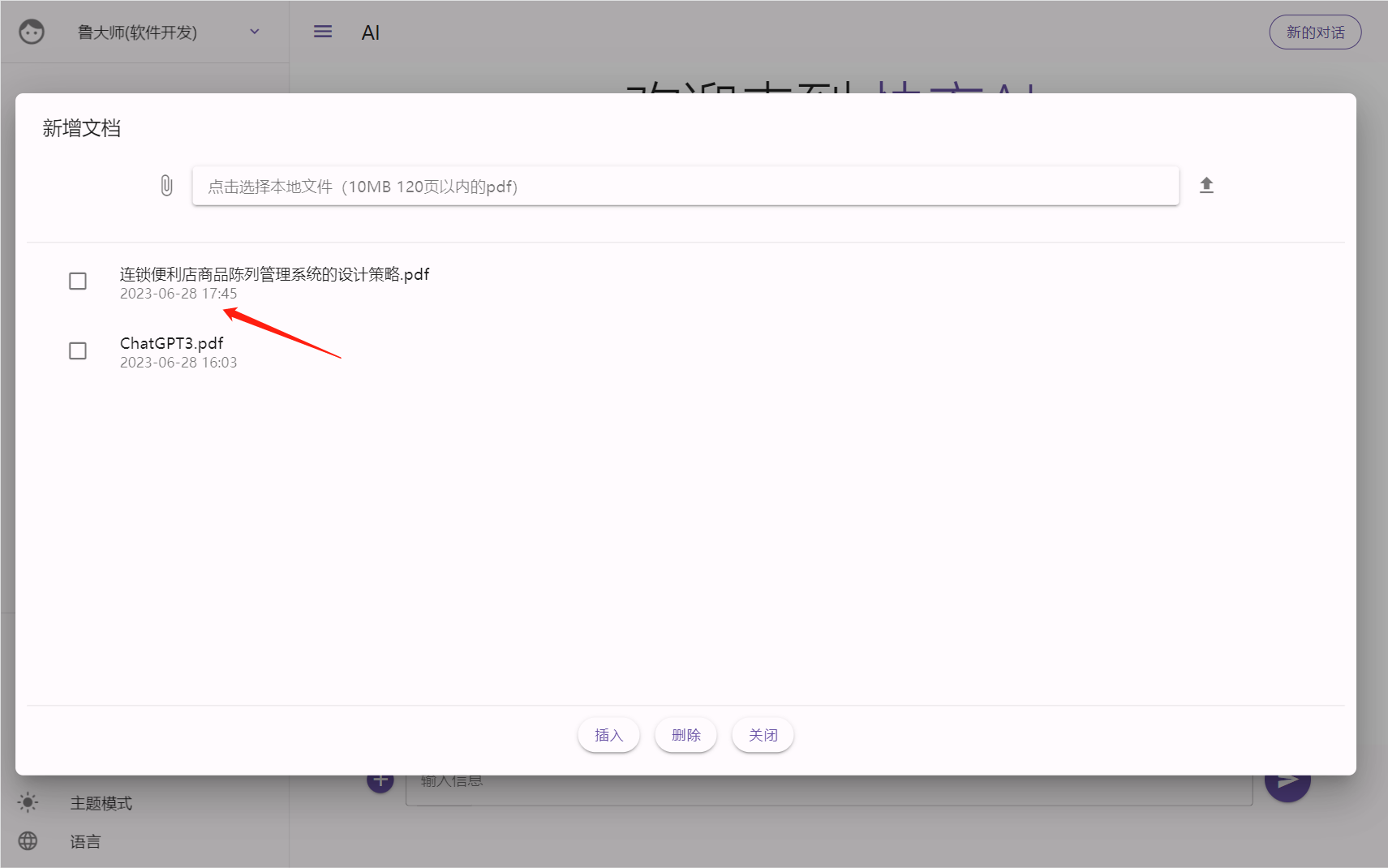Check the ChatGPT3.pdf checkbox

[x=78, y=351]
